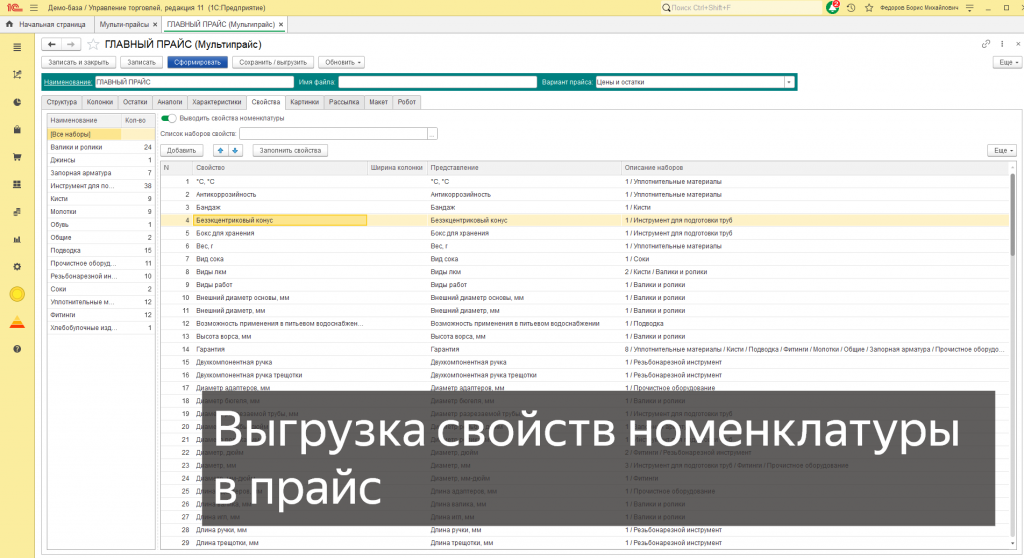Viewport: 1024px width, 558px height.
Task: Move property up with blue up arrow
Action: (221, 150)
